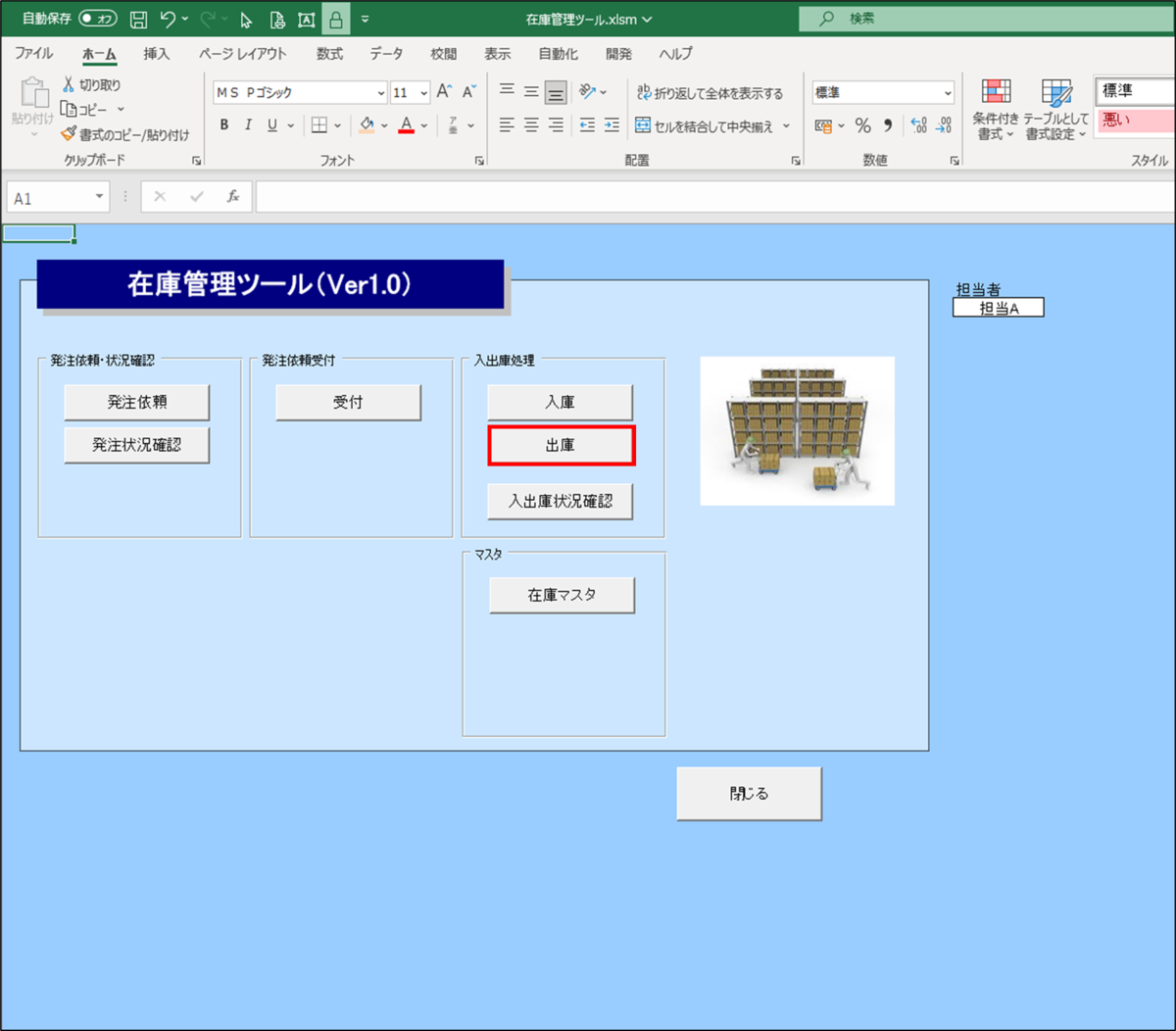
Task: Click the scissors Cut icon
Action: tap(69, 85)
